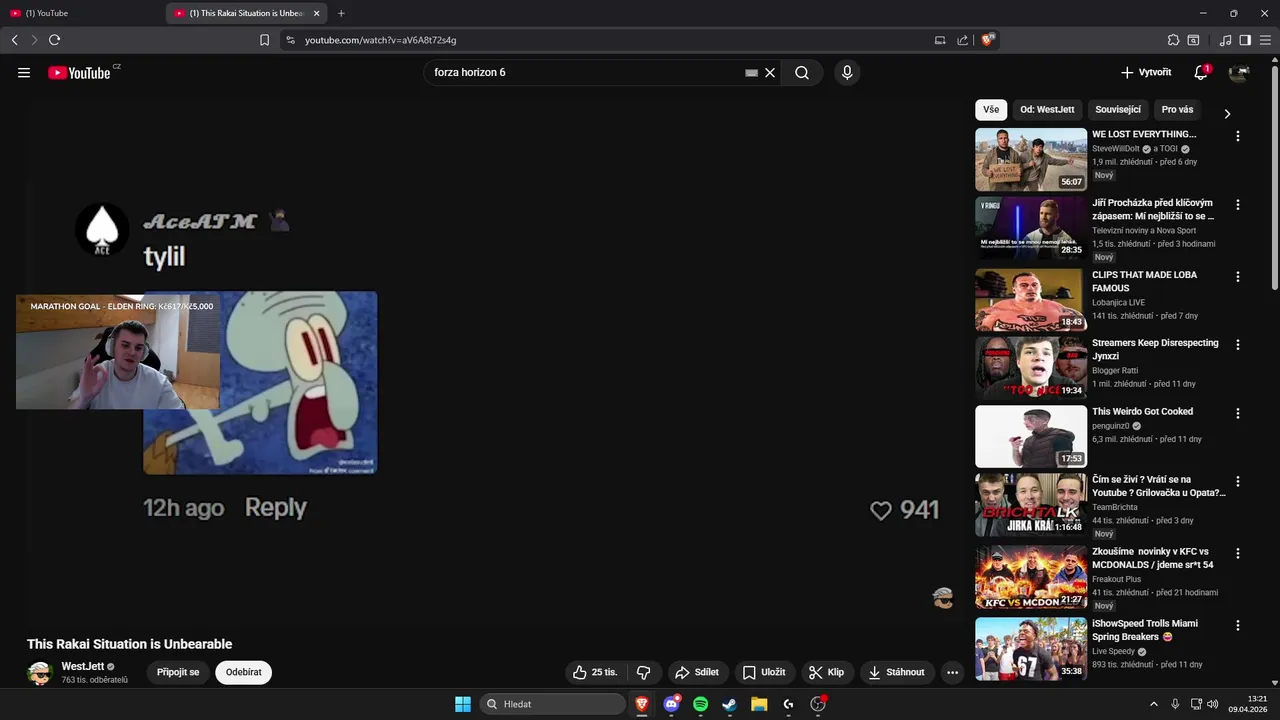
Task: Open options for CLIPS THAT MADE LOBA FAMOUS
Action: (1237, 276)
